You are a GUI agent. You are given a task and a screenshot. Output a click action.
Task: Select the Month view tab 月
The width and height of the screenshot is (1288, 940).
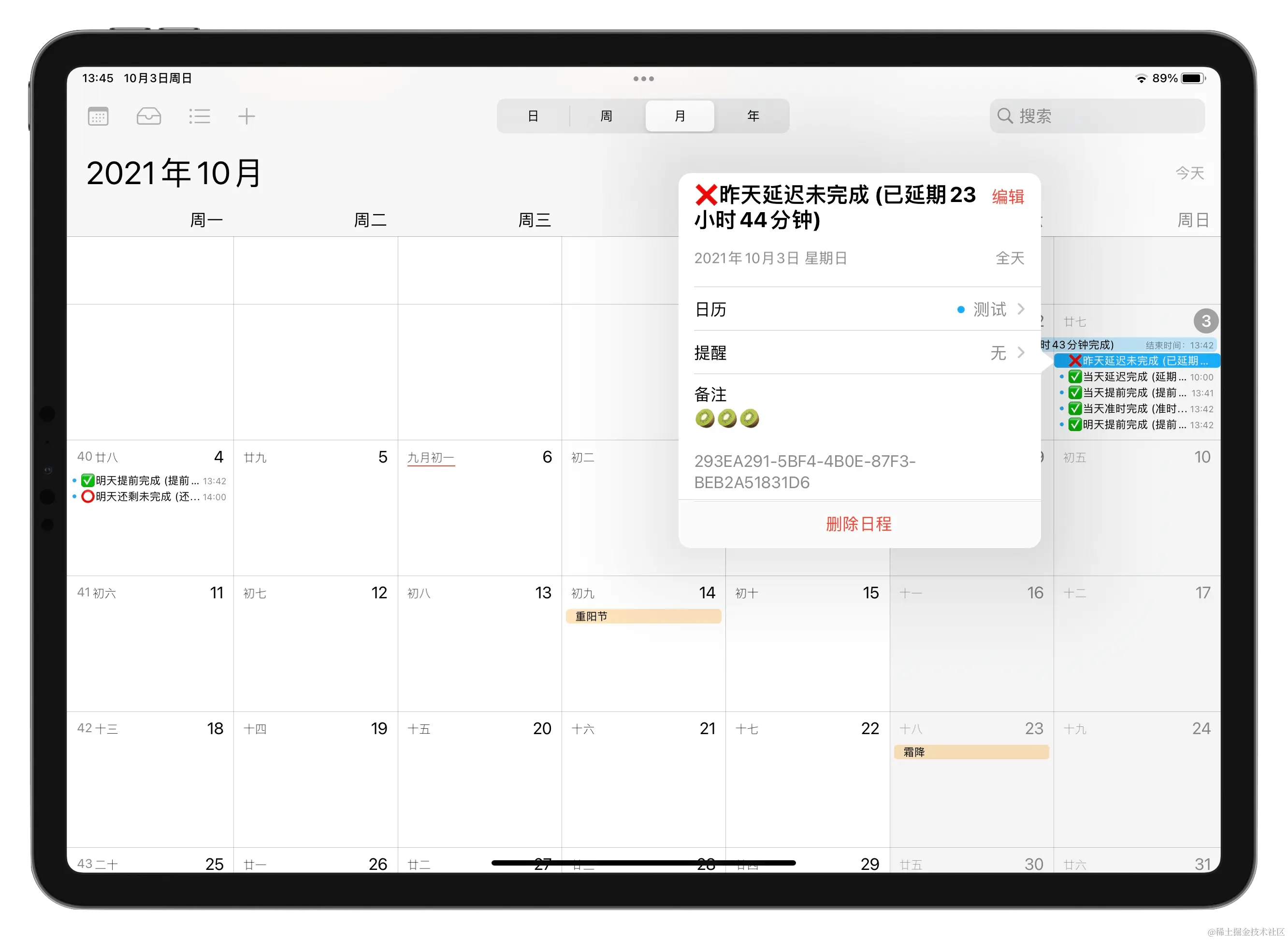[680, 116]
